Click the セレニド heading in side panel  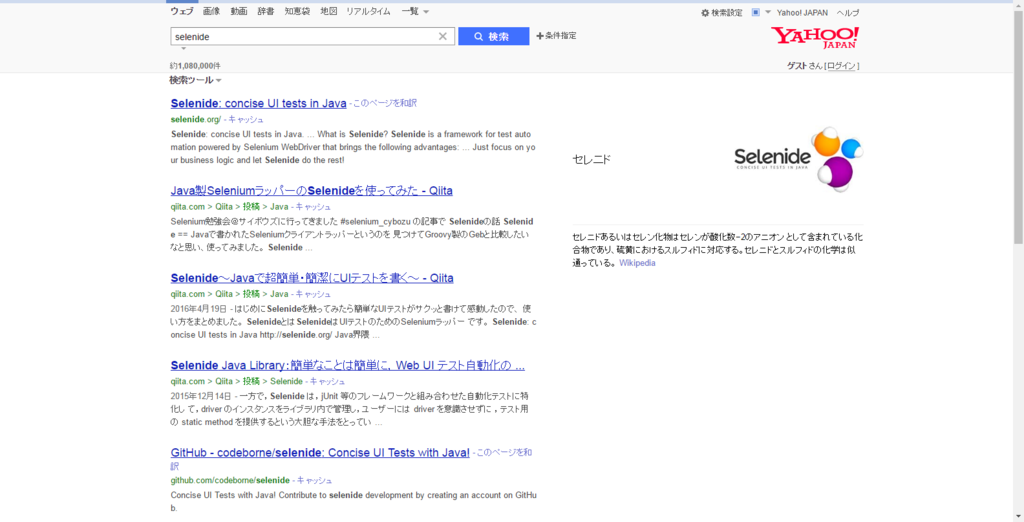tap(591, 159)
